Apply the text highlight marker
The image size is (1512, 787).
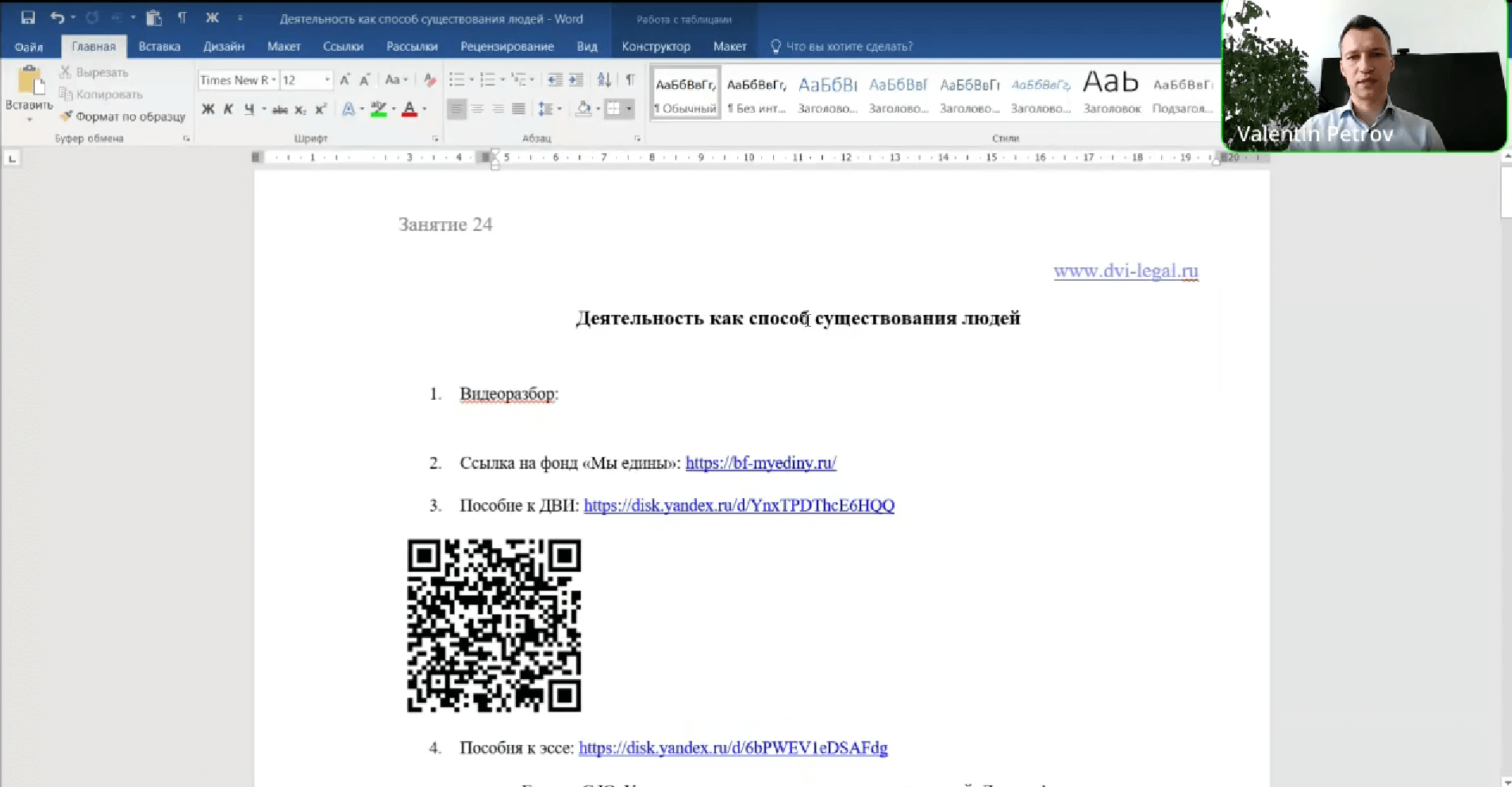tap(379, 109)
